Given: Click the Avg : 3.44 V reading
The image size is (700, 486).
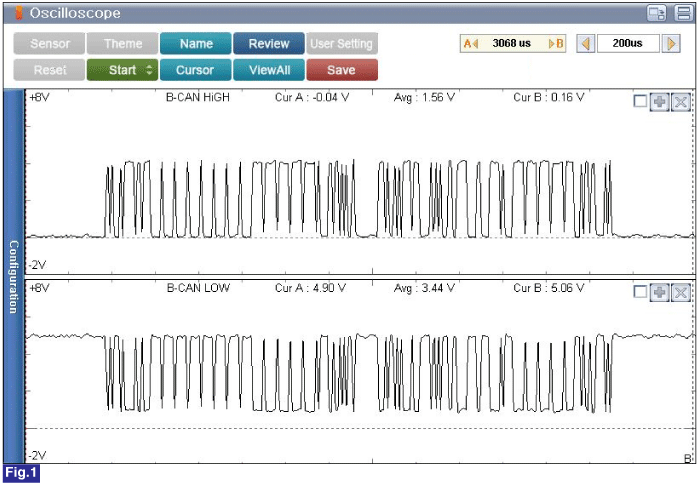Looking at the screenshot, I should click(424, 288).
